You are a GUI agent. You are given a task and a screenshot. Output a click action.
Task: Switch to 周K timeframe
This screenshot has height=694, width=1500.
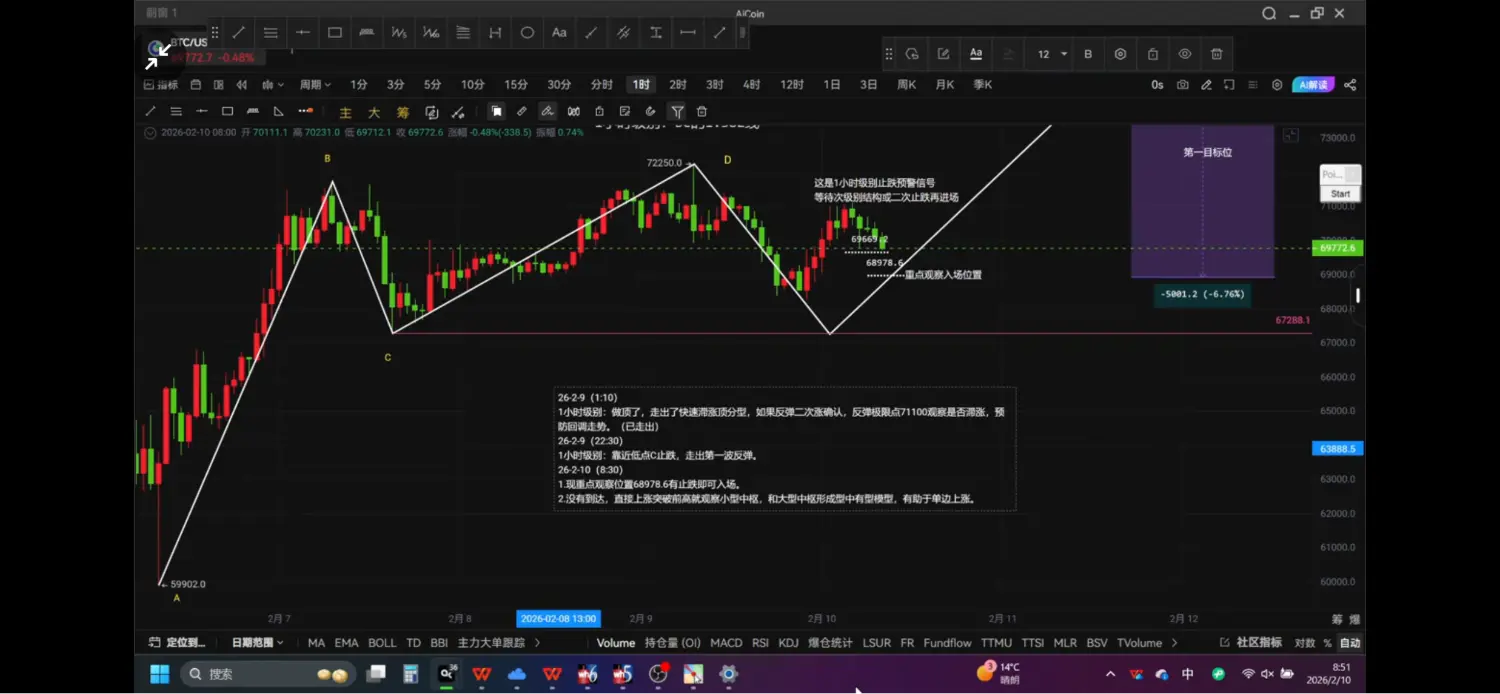[906, 85]
